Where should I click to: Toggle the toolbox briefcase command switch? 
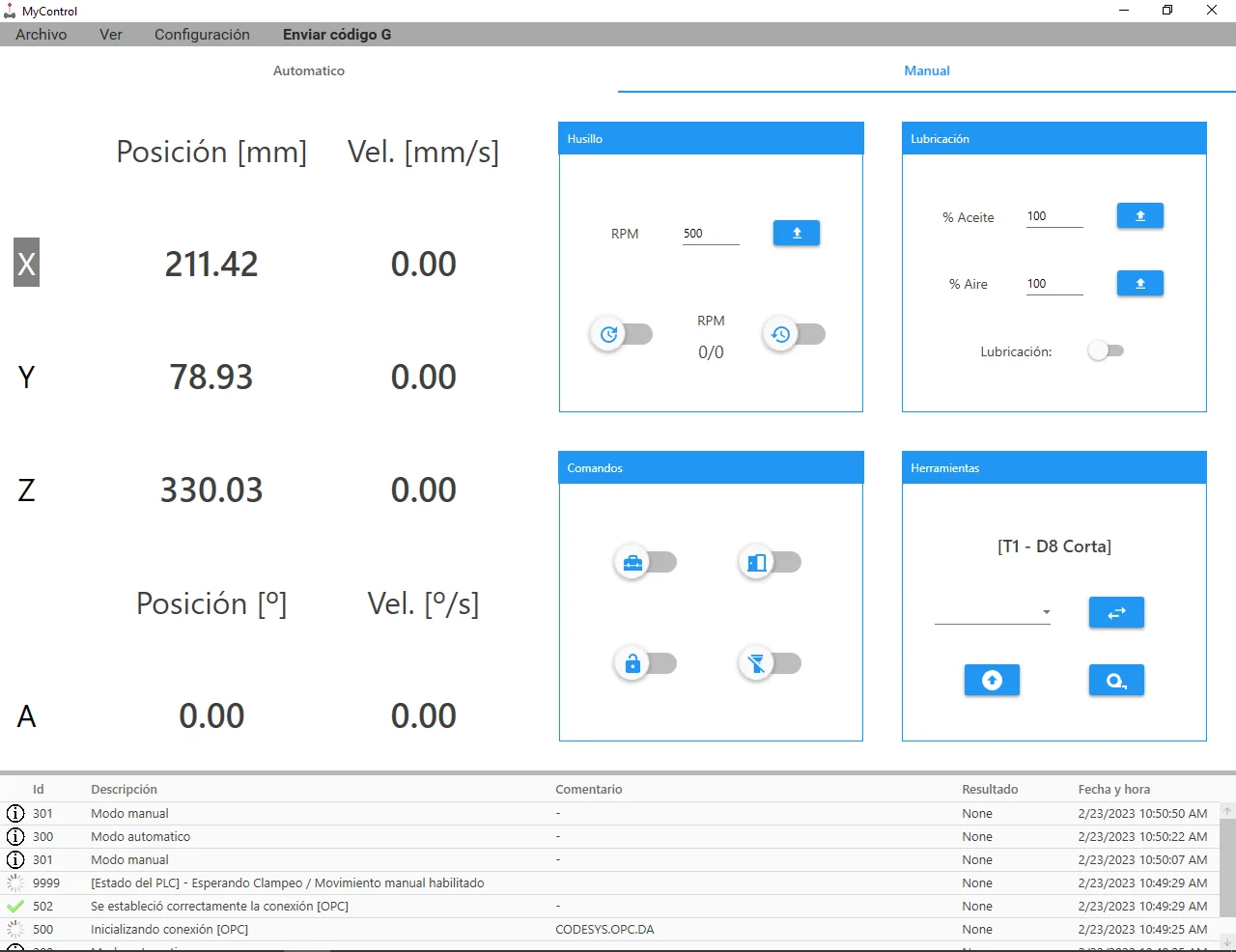645,562
